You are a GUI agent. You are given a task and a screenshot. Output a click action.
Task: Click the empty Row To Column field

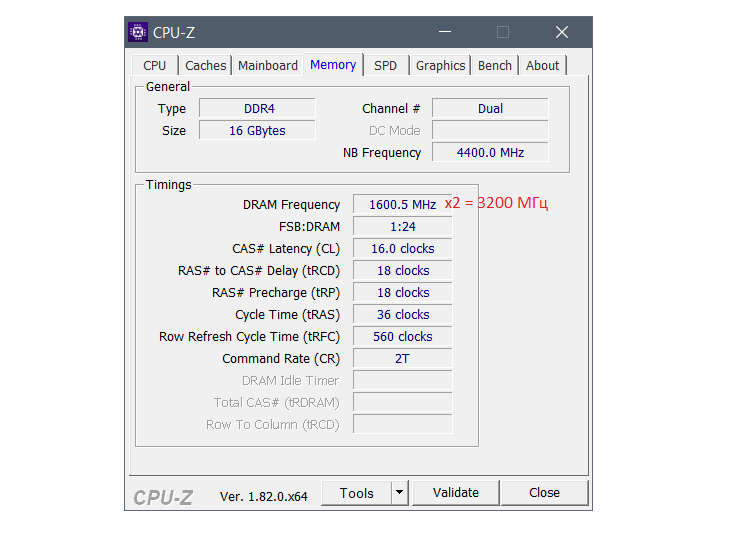tap(403, 424)
